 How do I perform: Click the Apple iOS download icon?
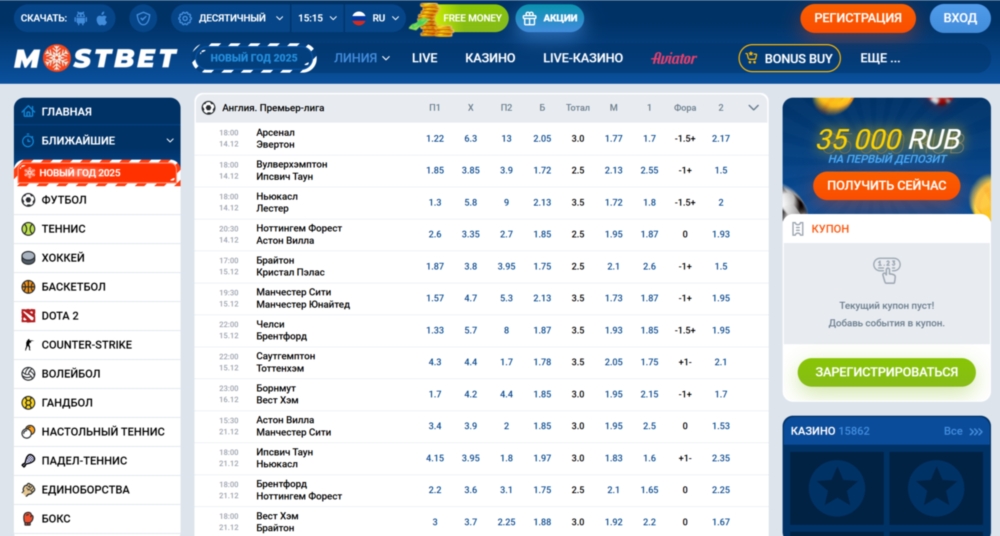tap(103, 18)
